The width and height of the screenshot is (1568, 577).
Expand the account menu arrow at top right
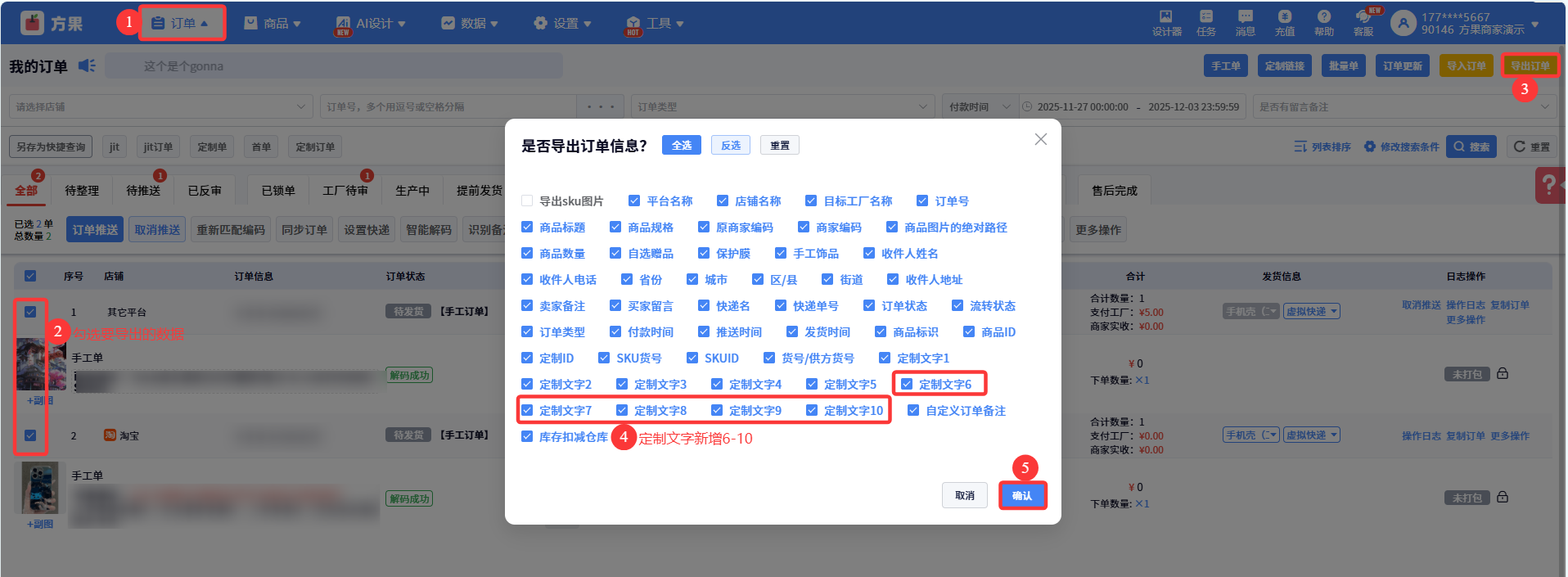(1535, 24)
